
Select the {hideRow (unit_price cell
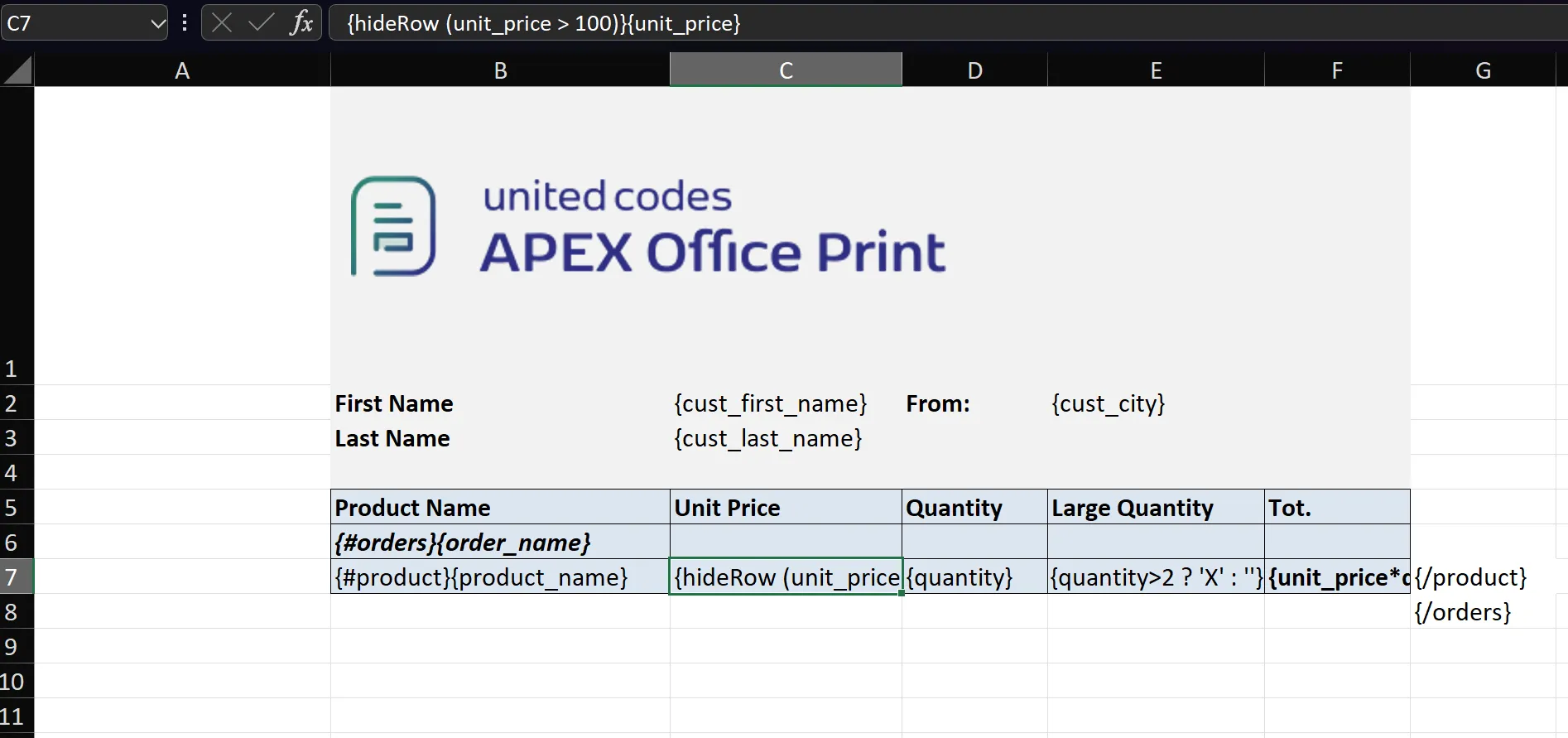pos(786,576)
